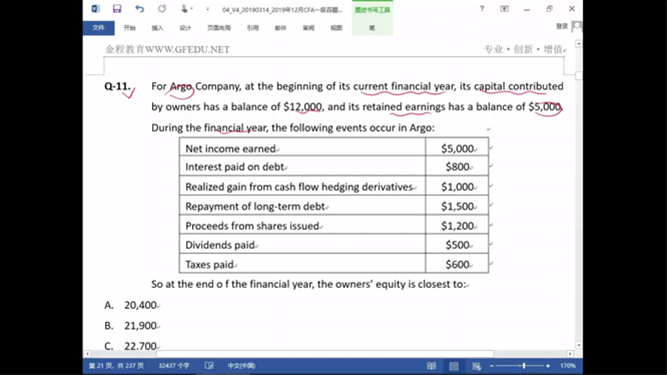Screen dimensions: 667x375
Task: Click the Undo arrow icon
Action: coord(140,9)
